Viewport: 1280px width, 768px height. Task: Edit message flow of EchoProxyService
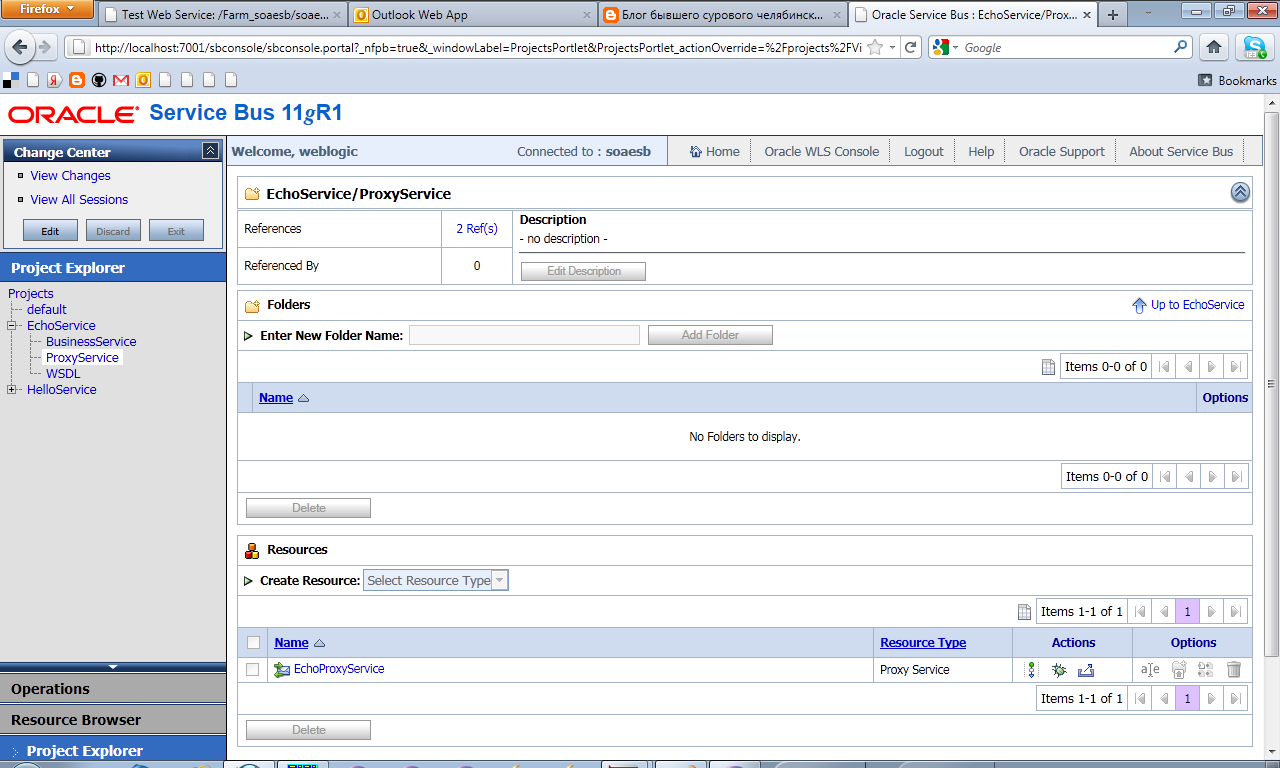(1032, 670)
